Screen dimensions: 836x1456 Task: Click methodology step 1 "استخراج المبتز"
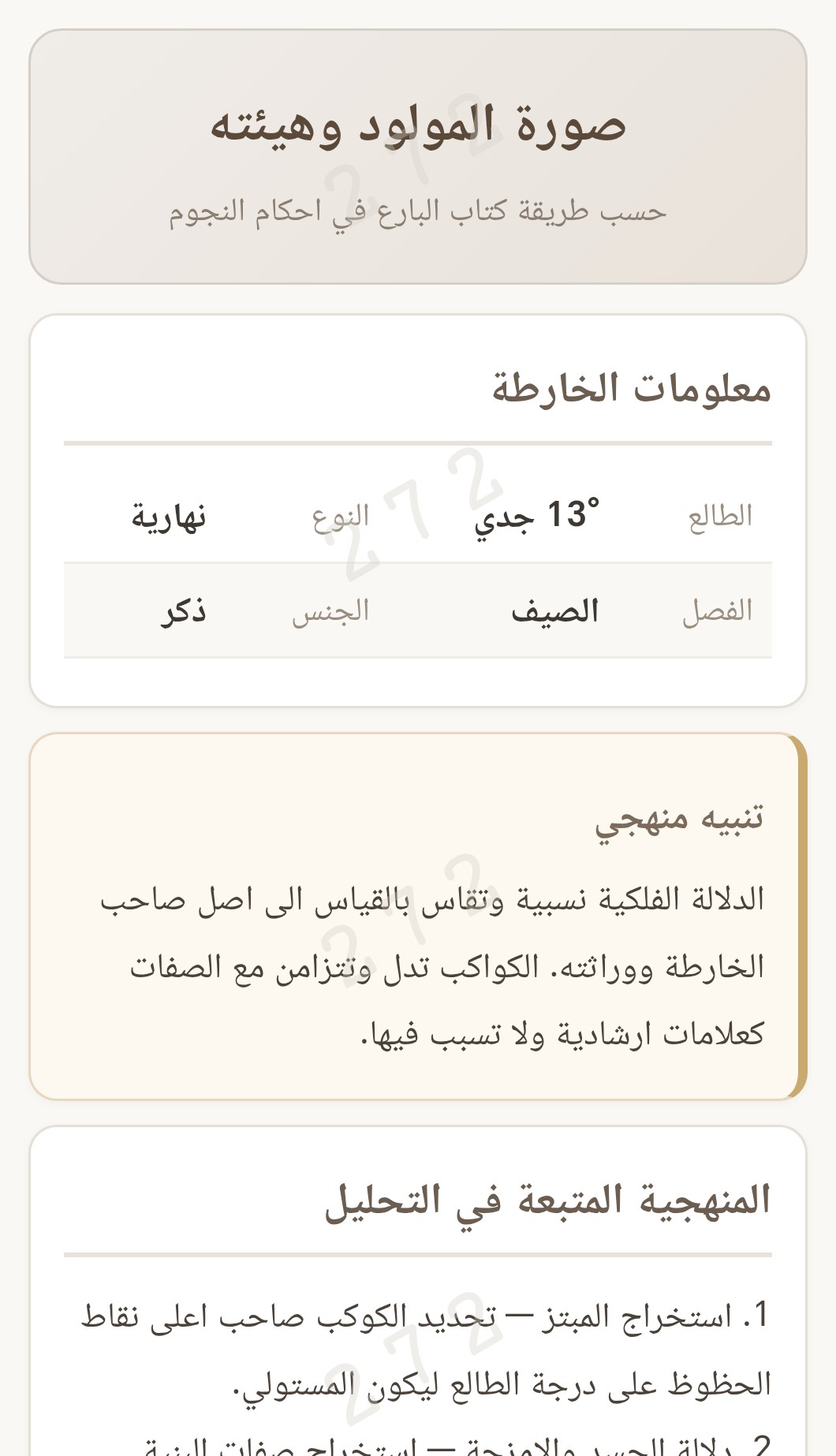pos(426,1316)
